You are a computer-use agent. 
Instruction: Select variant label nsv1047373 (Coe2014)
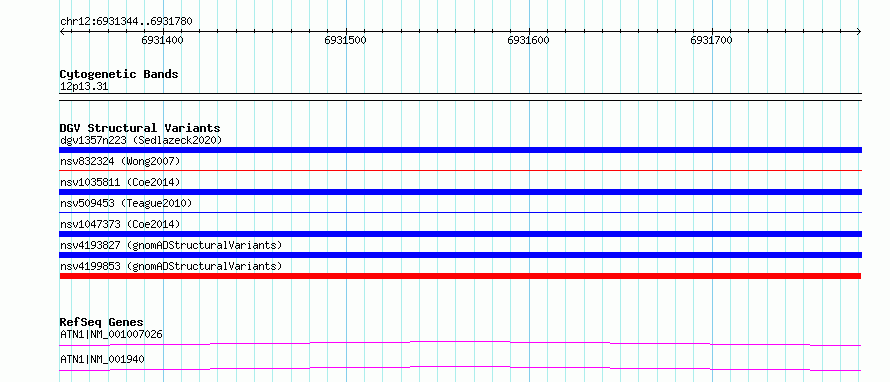pos(120,224)
